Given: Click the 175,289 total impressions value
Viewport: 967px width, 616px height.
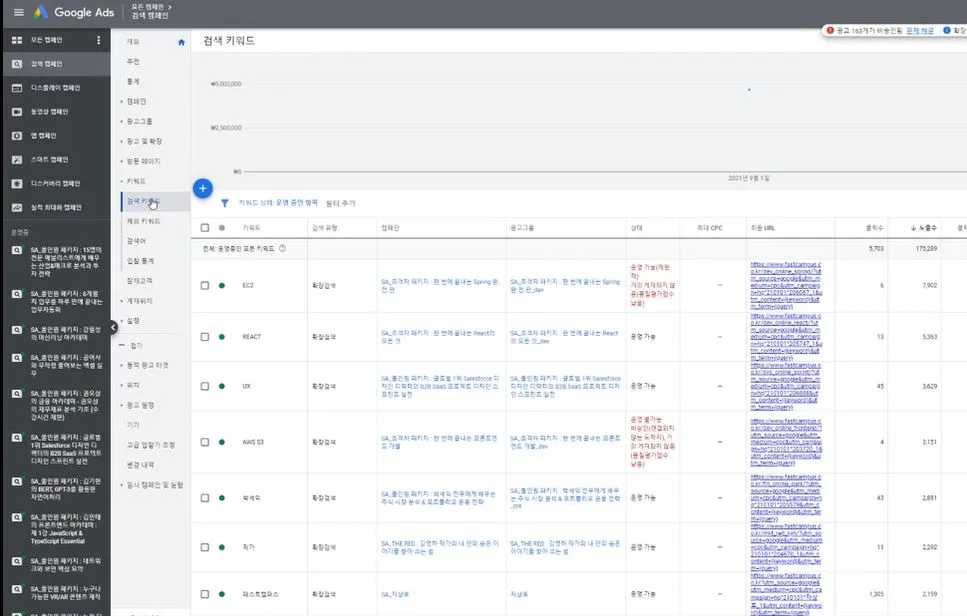Looking at the screenshot, I should (x=926, y=248).
